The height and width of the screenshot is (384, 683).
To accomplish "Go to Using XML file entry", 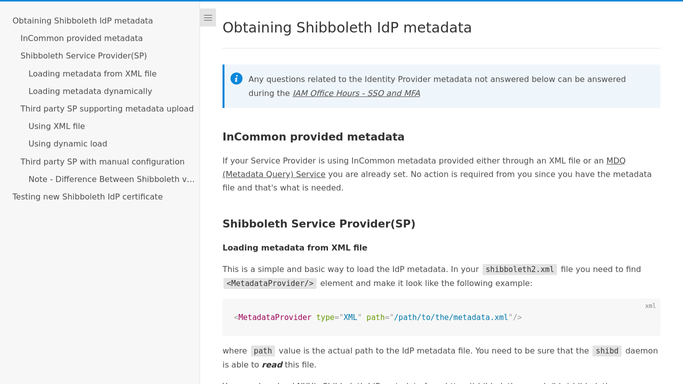I will [57, 126].
